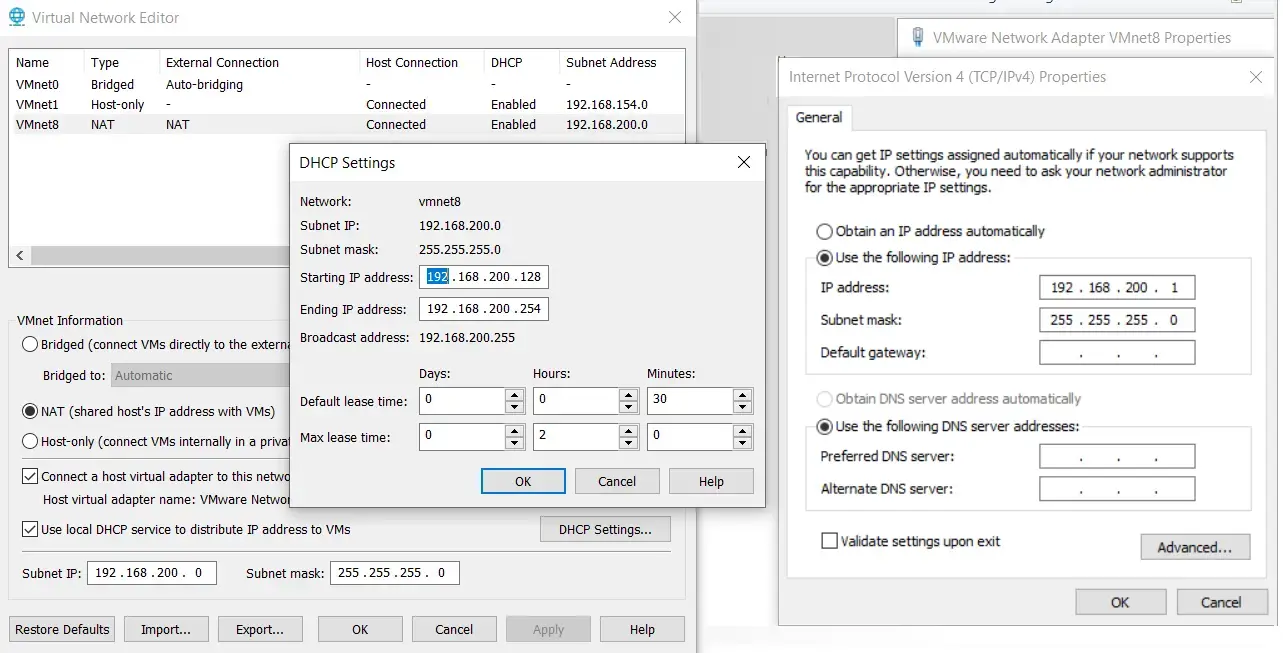Viewport: 1283px width, 653px height.
Task: Select Obtain an IP address automatically
Action: 825,231
